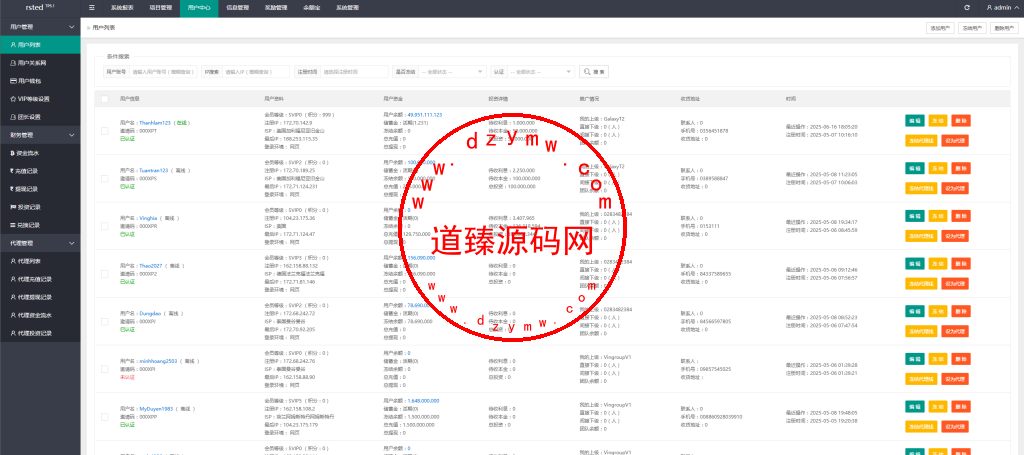Open the minhhoang2503 username link
This screenshot has width=1024, height=455.
[157, 361]
